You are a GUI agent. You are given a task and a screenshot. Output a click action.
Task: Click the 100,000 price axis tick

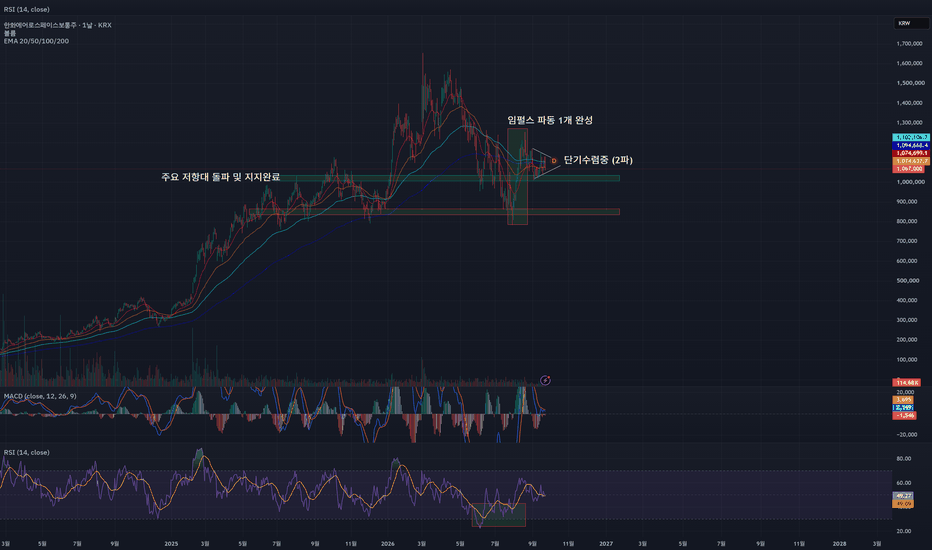click(x=909, y=359)
